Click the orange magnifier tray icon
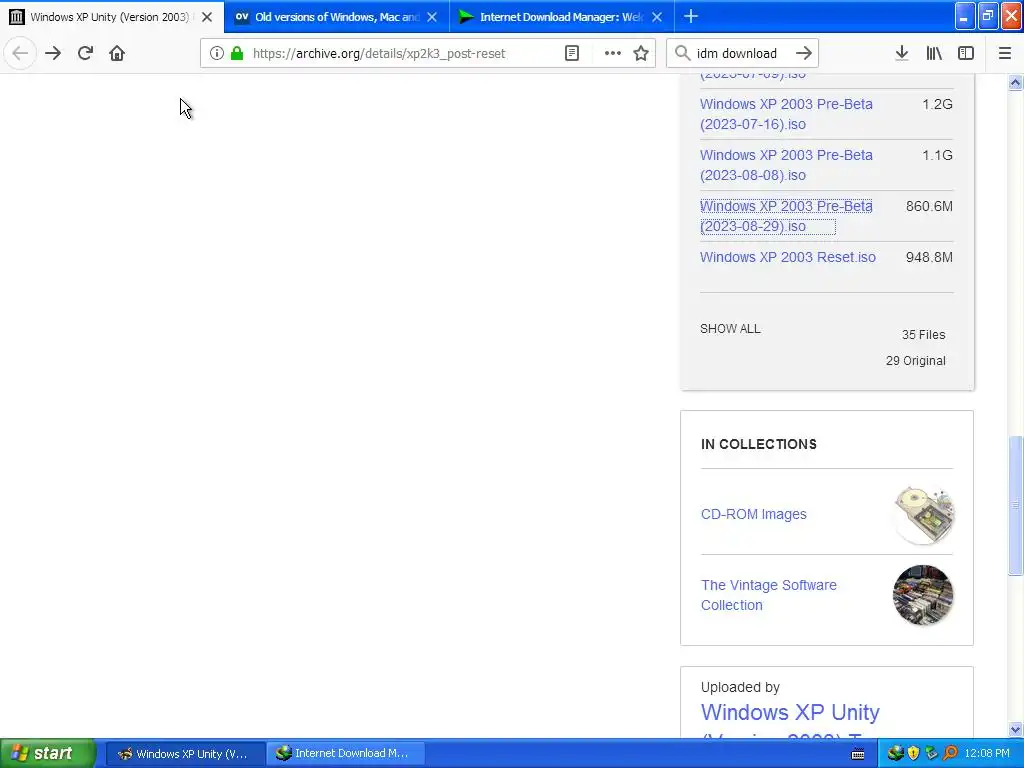 (x=950, y=753)
